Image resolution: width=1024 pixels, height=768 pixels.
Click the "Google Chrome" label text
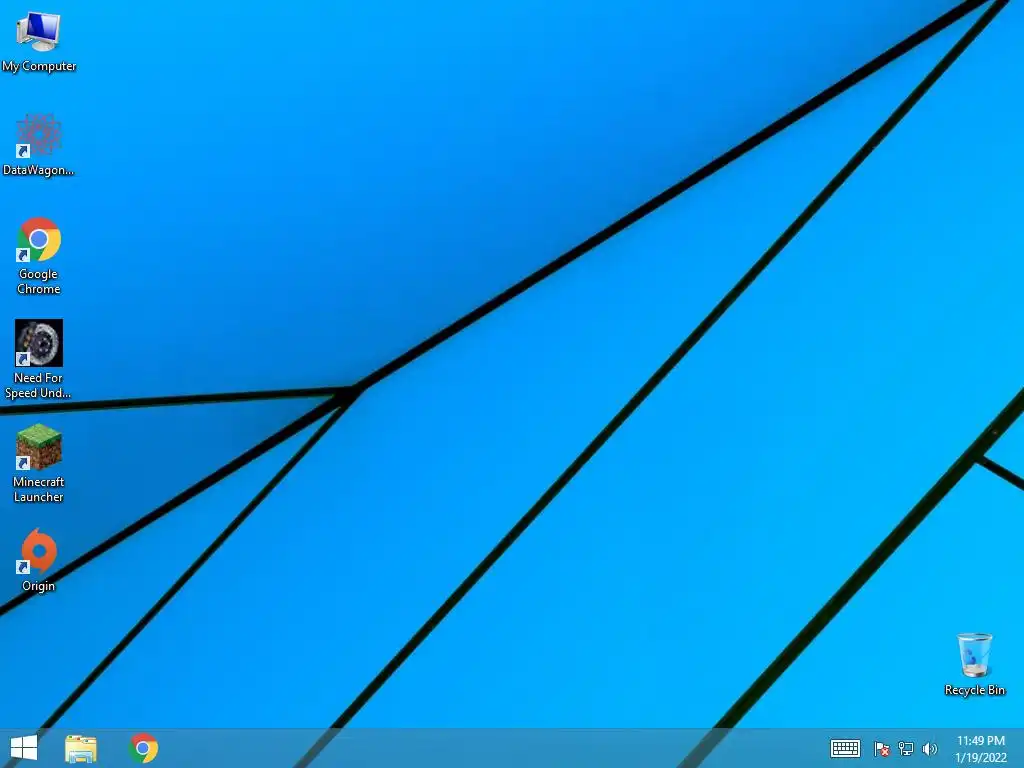coord(39,281)
